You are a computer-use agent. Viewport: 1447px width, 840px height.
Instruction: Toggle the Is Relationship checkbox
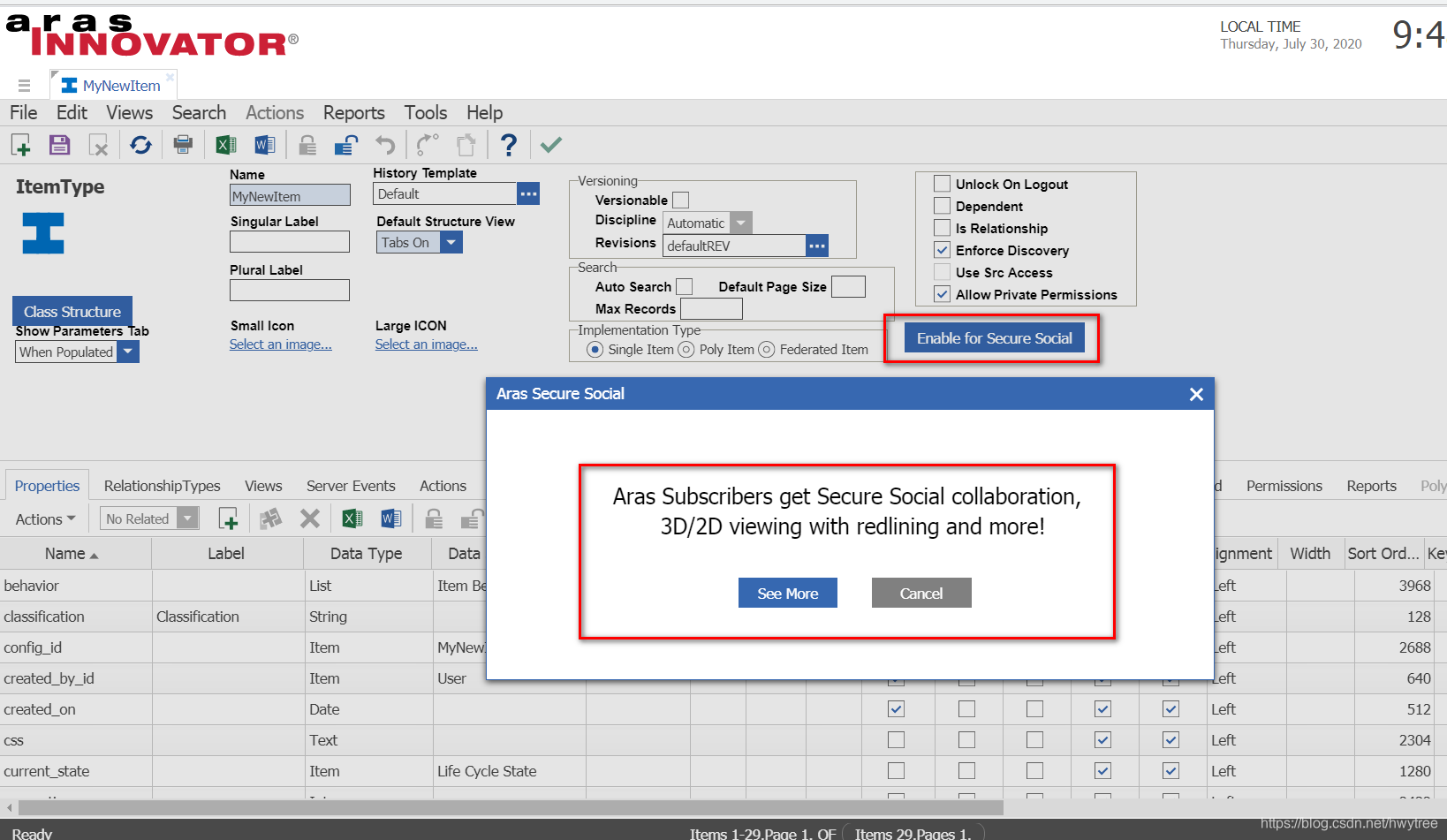[x=942, y=228]
